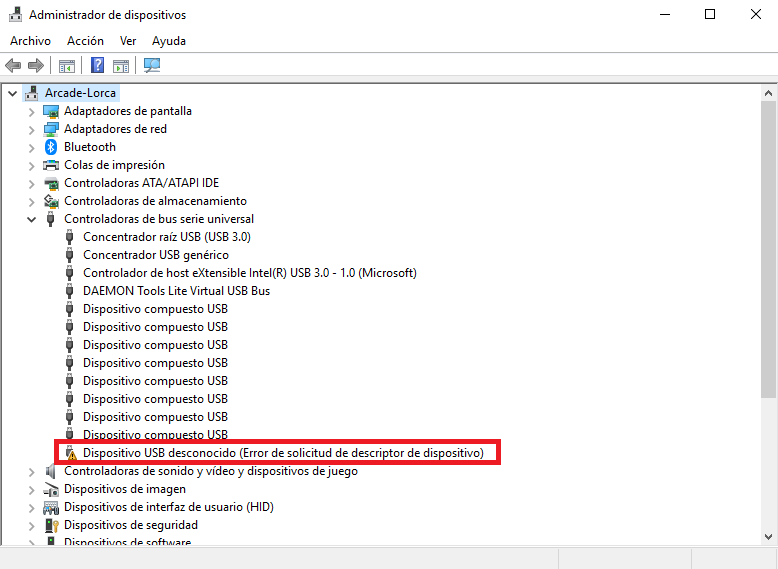Expand Adaptadores de pantalla
The height and width of the screenshot is (569, 778).
point(32,112)
